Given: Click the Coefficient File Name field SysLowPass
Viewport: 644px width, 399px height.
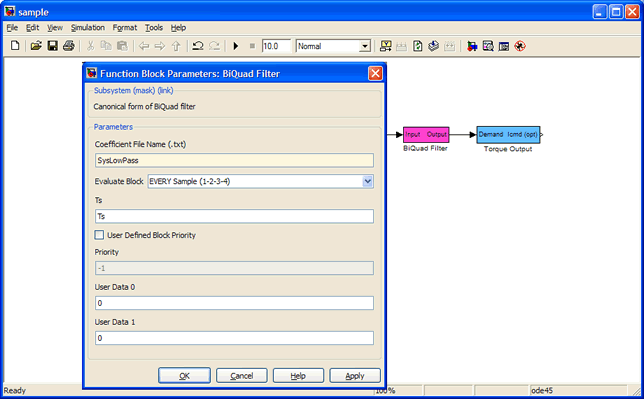Looking at the screenshot, I should [234, 160].
